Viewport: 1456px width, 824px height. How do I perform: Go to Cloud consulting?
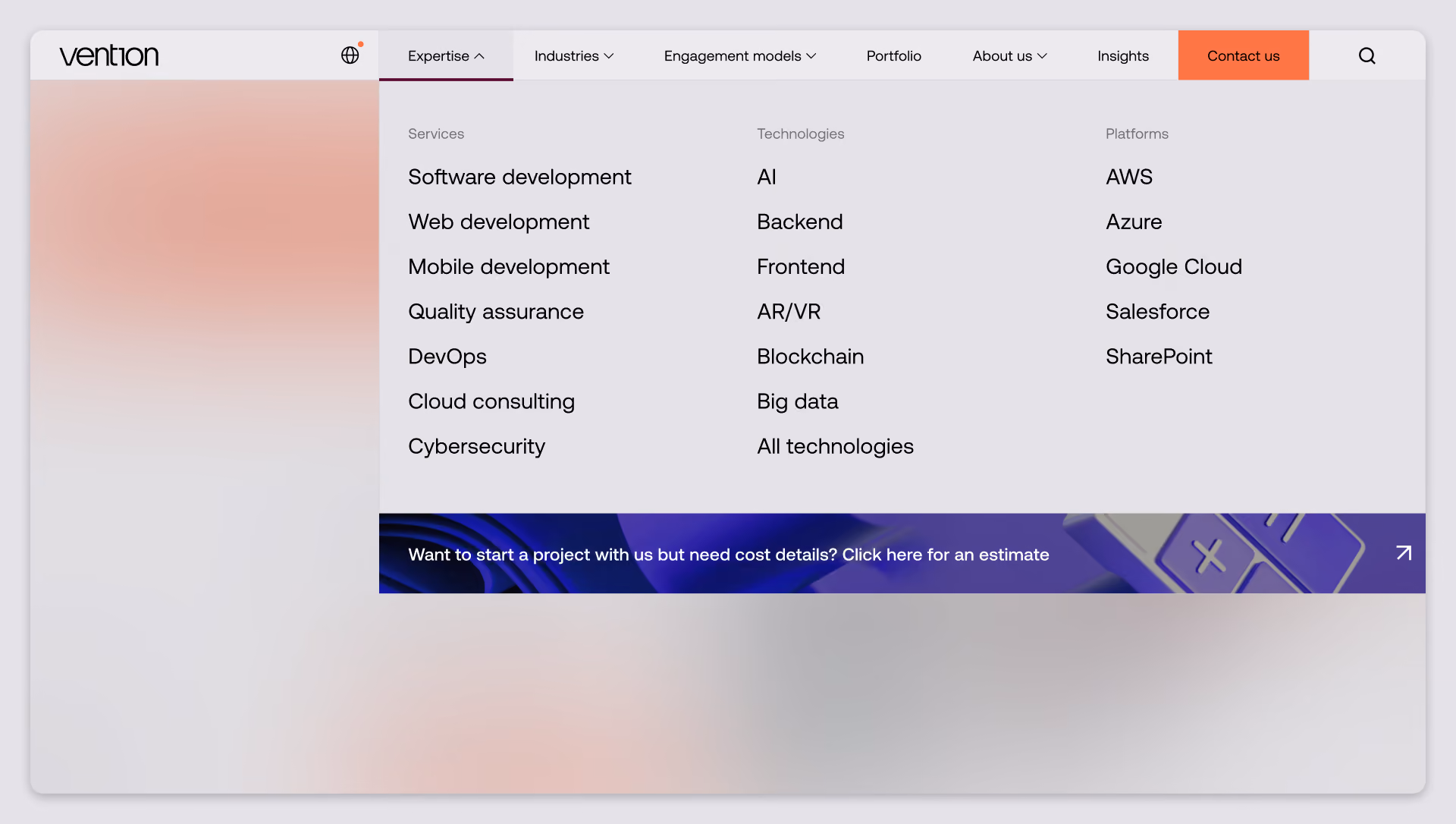click(491, 401)
